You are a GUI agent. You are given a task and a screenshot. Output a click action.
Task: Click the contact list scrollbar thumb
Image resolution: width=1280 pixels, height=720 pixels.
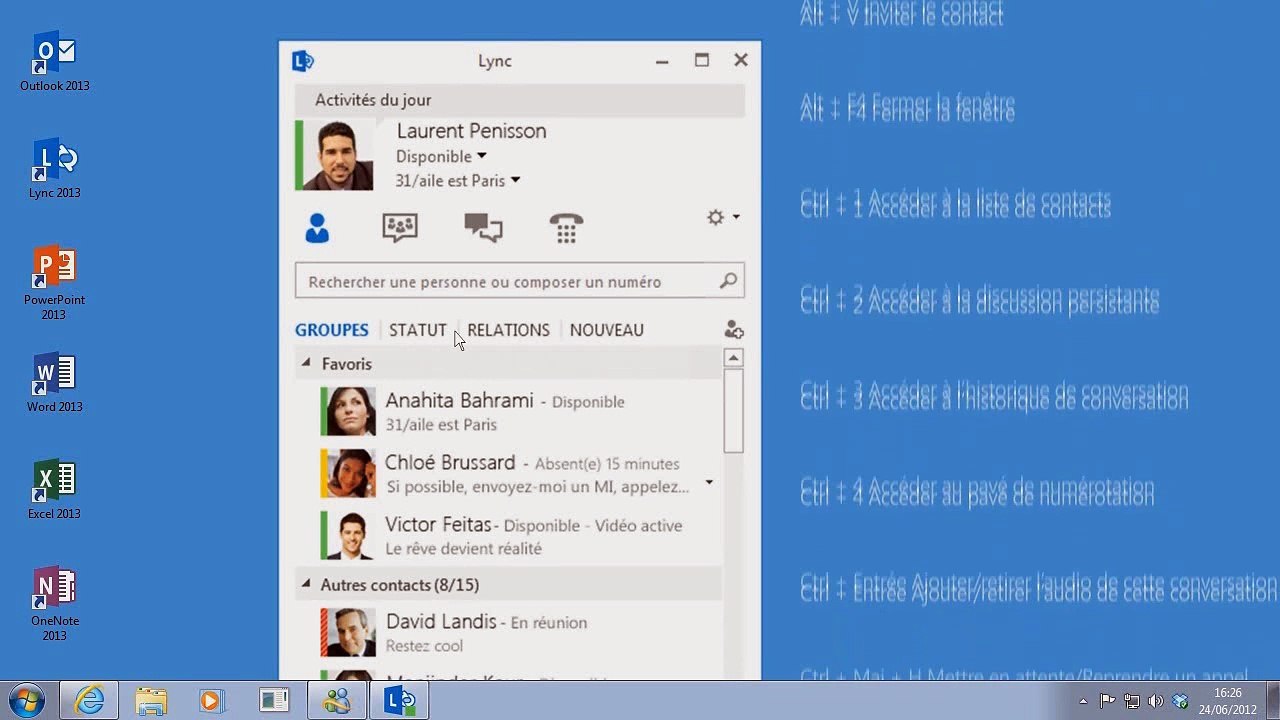734,411
